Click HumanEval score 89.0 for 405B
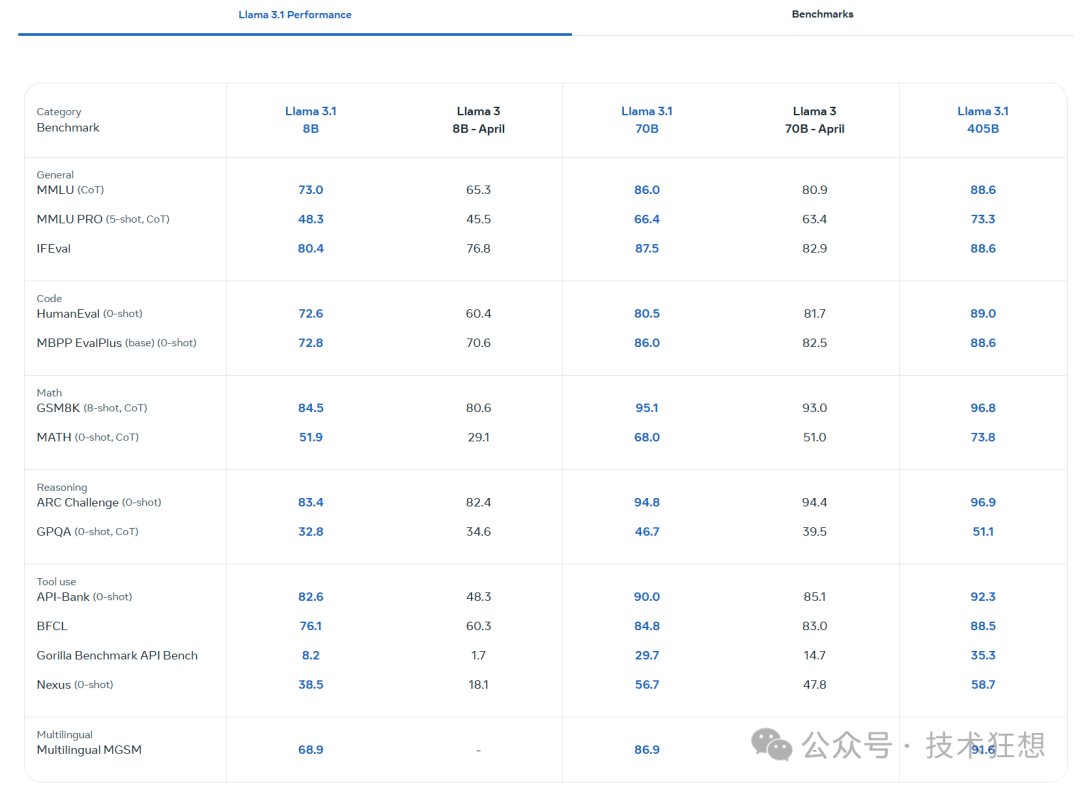The height and width of the screenshot is (789, 1080). [x=983, y=313]
